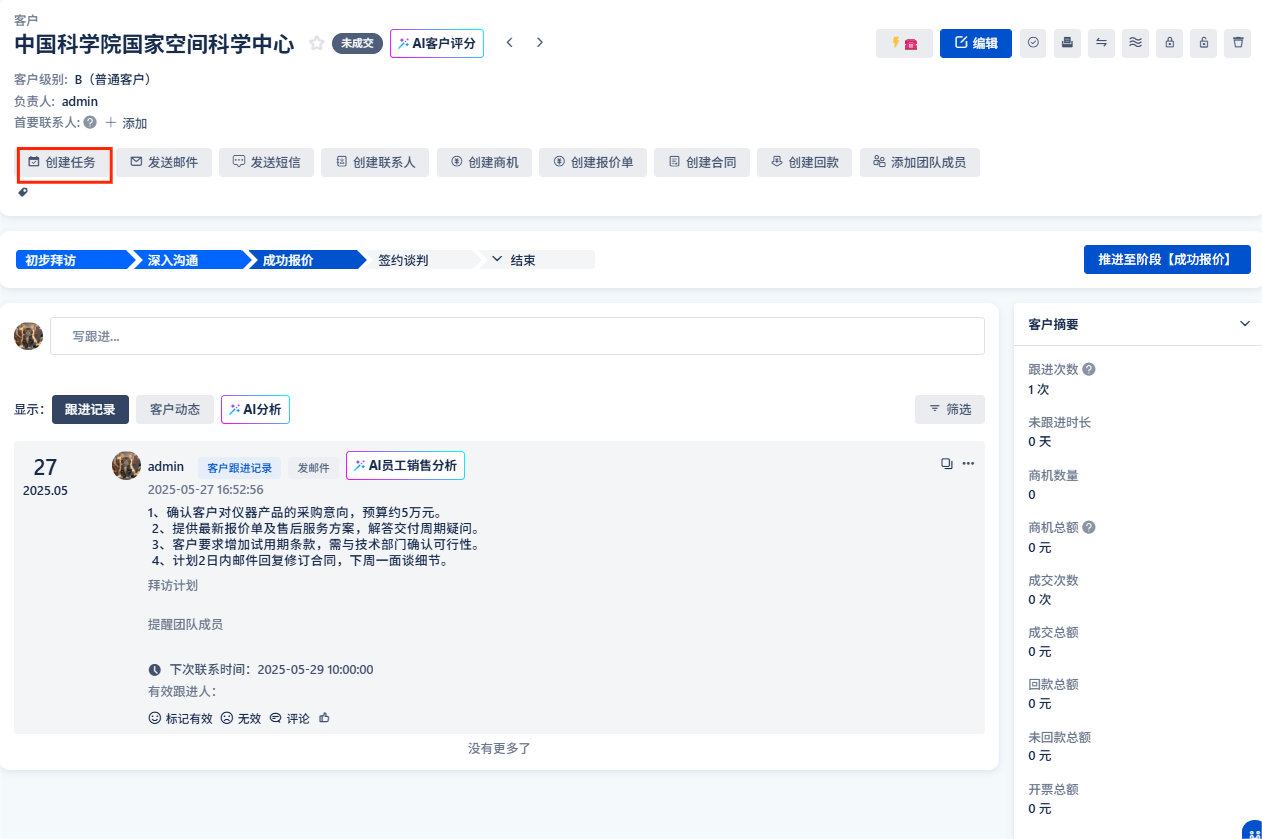
Task: Go to the previous customer record arrow
Action: pos(509,43)
